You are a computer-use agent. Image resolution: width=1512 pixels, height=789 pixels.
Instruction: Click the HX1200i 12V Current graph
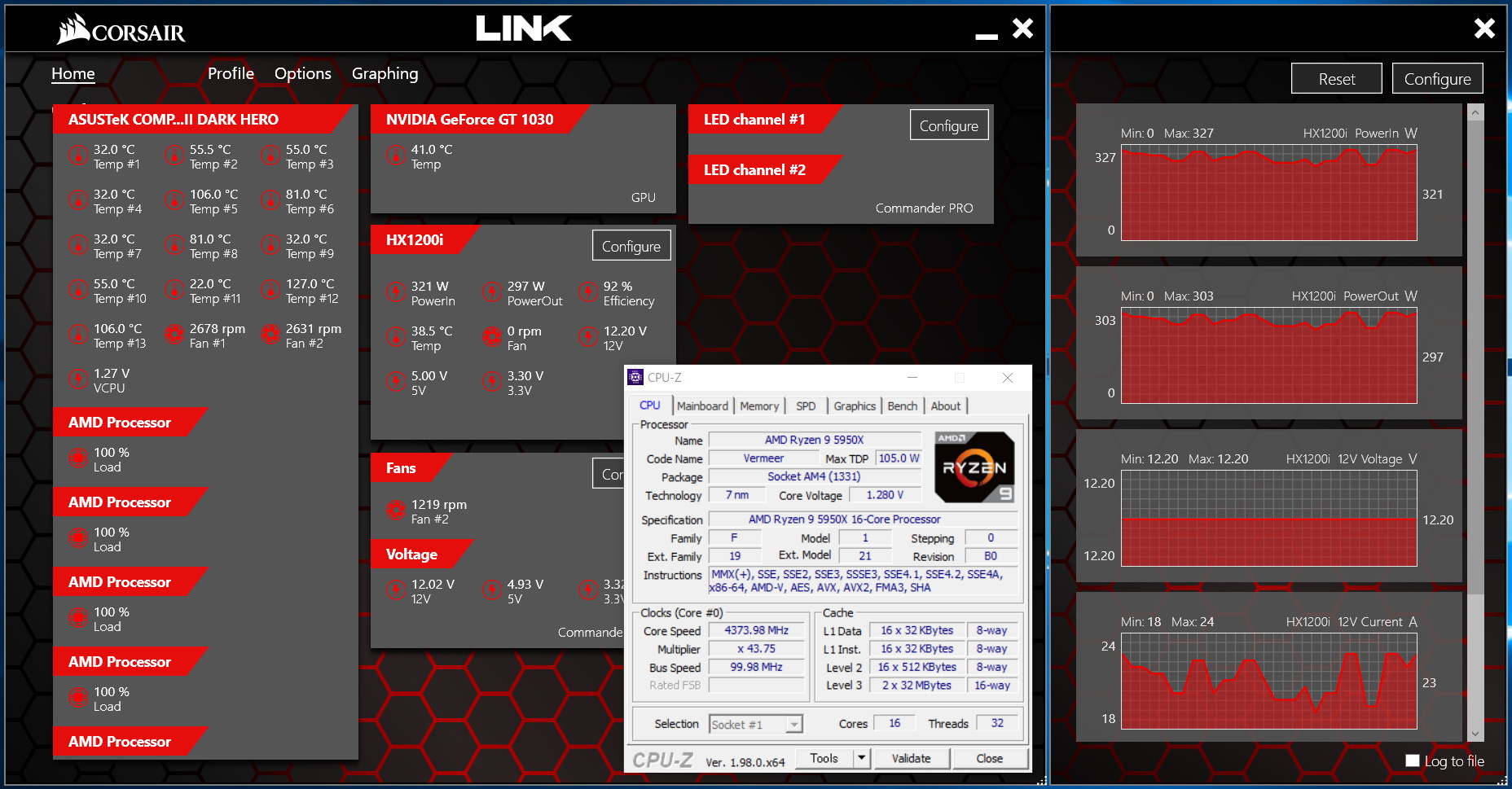click(1269, 682)
